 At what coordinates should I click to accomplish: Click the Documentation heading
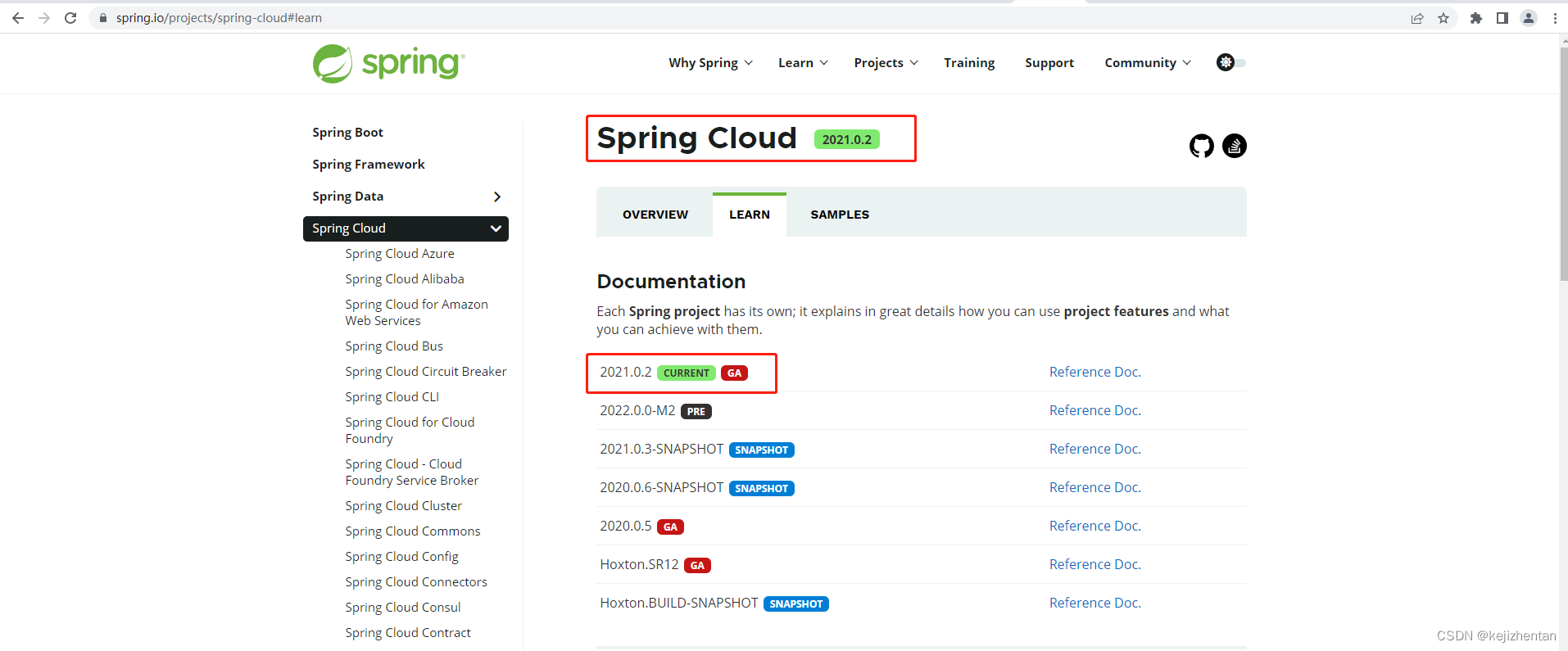click(671, 282)
